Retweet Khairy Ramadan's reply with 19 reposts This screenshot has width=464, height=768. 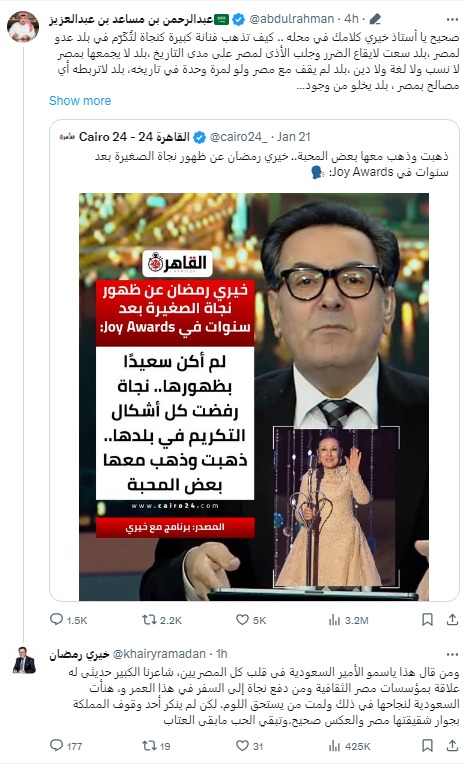click(x=156, y=745)
